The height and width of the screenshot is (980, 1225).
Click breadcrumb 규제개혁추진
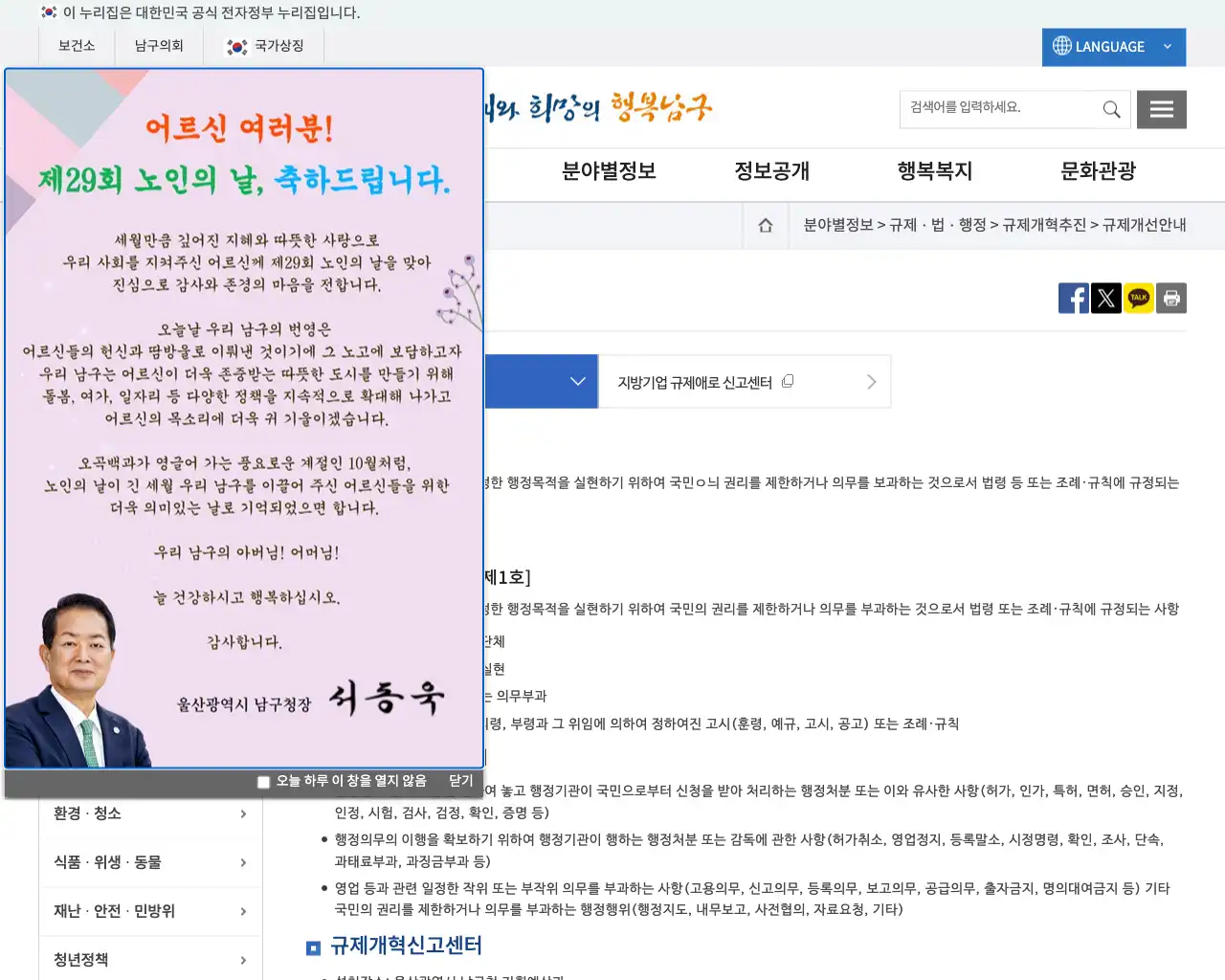coord(1044,225)
